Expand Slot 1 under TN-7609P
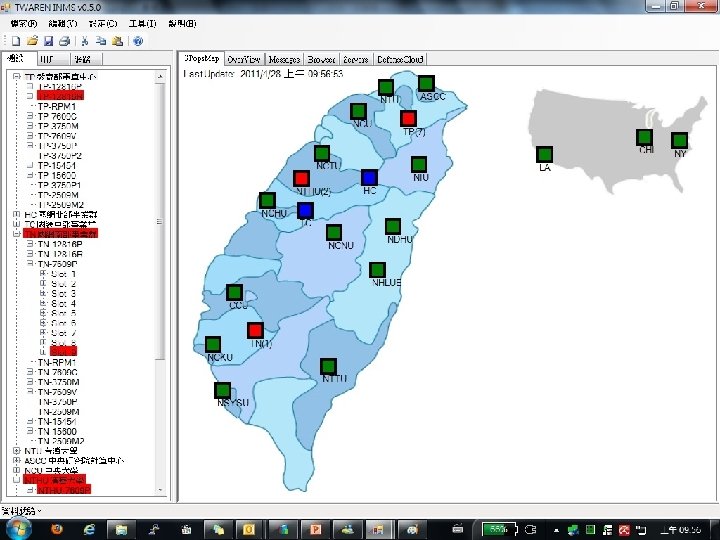Screen dimensions: 720x540 click(44, 274)
